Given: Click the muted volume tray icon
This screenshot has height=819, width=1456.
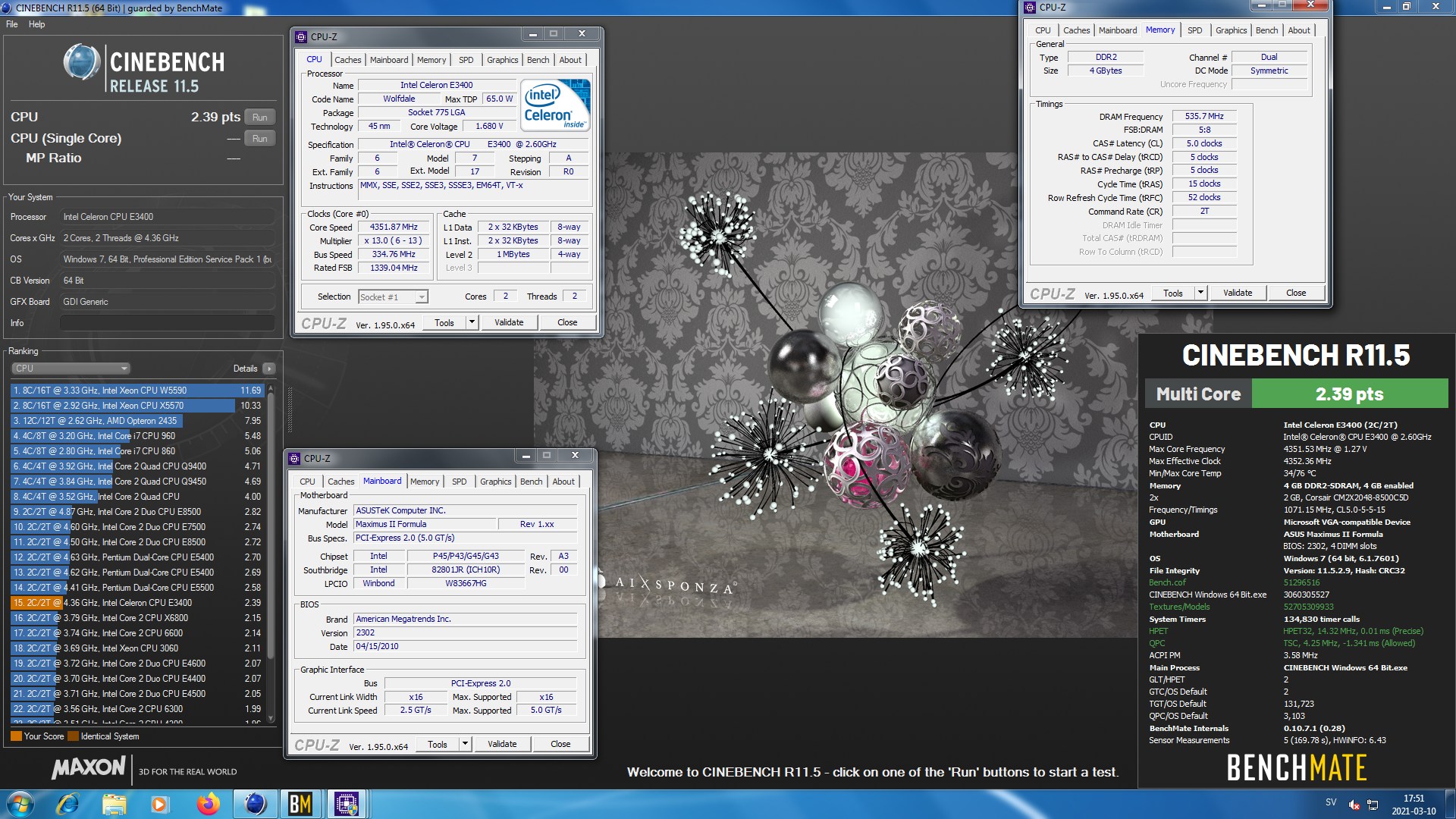Looking at the screenshot, I should pos(1354,805).
